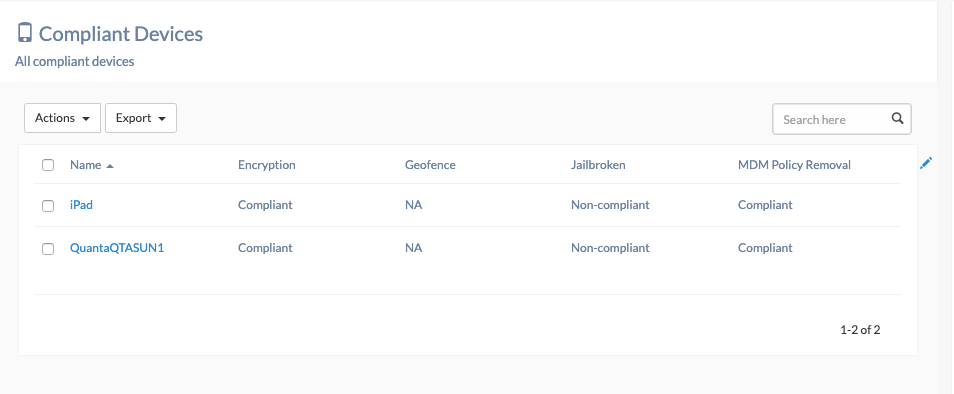
Task: Click the Name column sort arrow
Action: pyautogui.click(x=110, y=166)
